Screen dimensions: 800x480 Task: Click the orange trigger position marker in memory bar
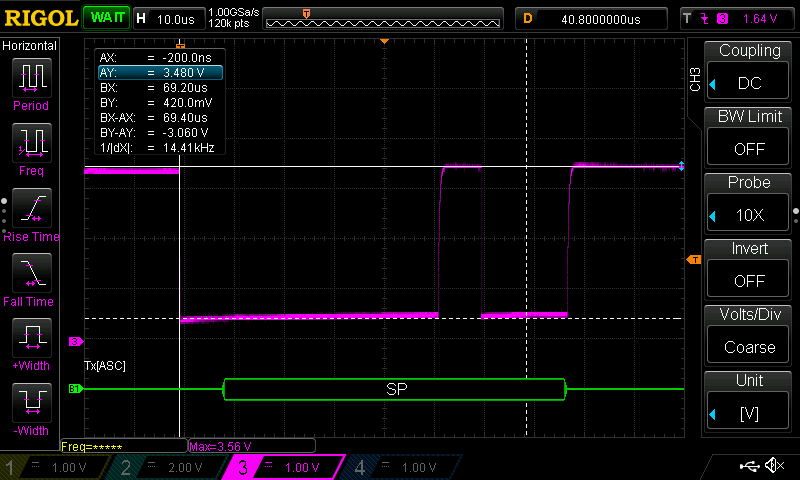(306, 14)
